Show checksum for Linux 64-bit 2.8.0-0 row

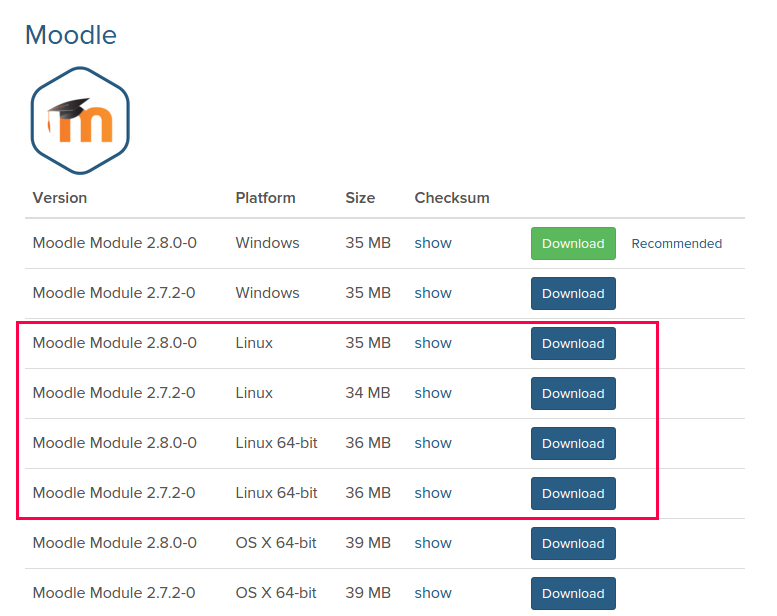(433, 443)
